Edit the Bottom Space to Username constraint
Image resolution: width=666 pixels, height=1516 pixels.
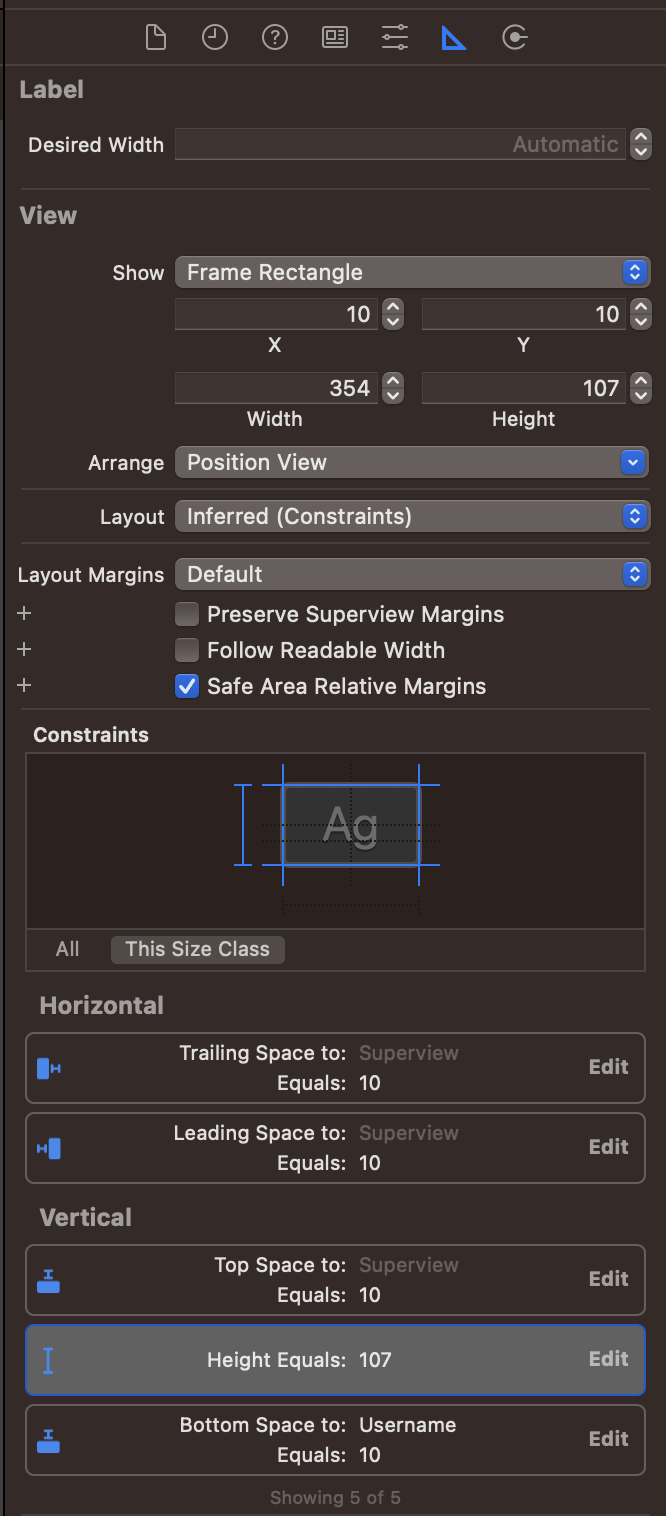(x=608, y=1439)
